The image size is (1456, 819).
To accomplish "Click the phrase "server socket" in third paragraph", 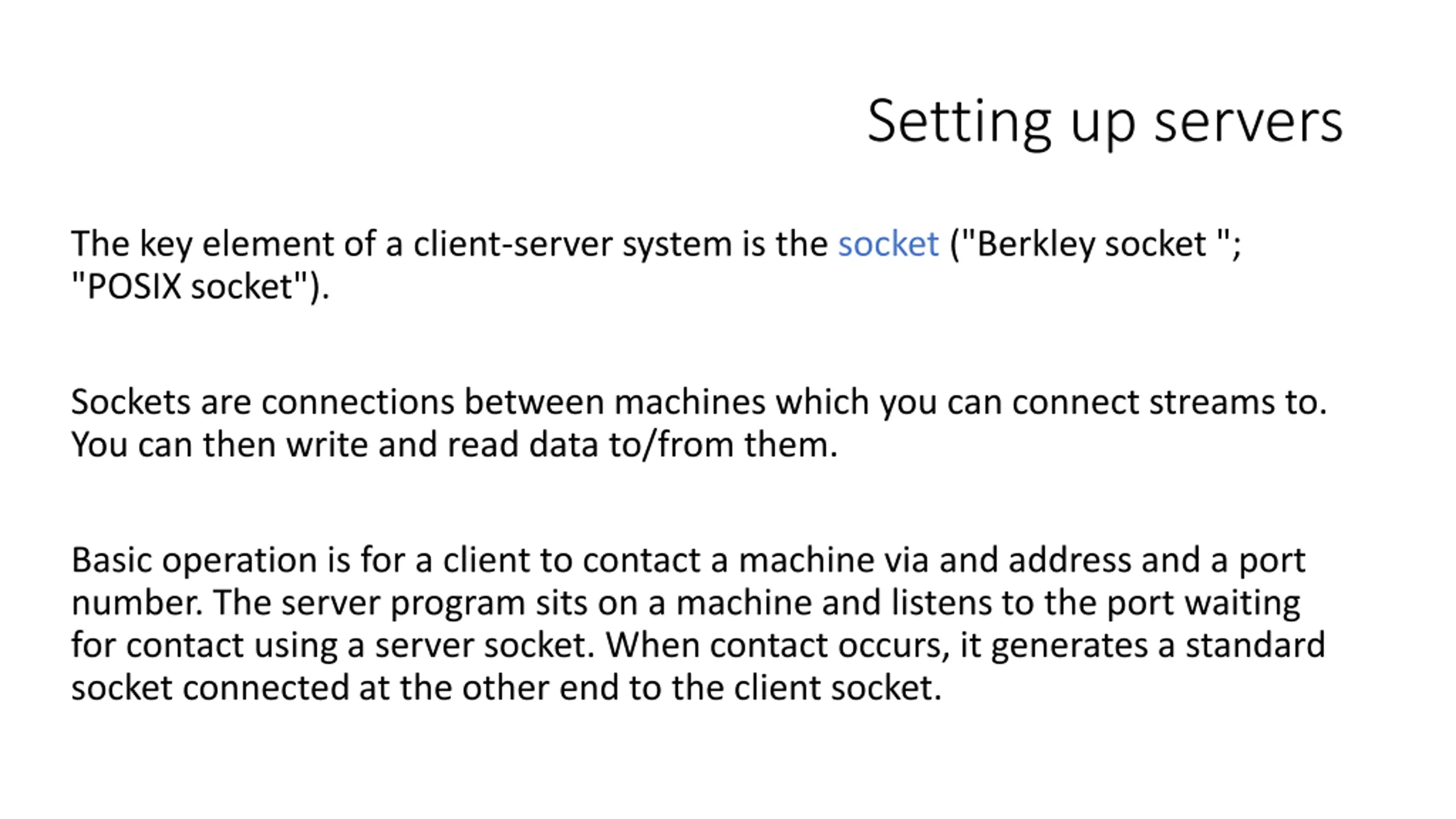I will click(485, 646).
